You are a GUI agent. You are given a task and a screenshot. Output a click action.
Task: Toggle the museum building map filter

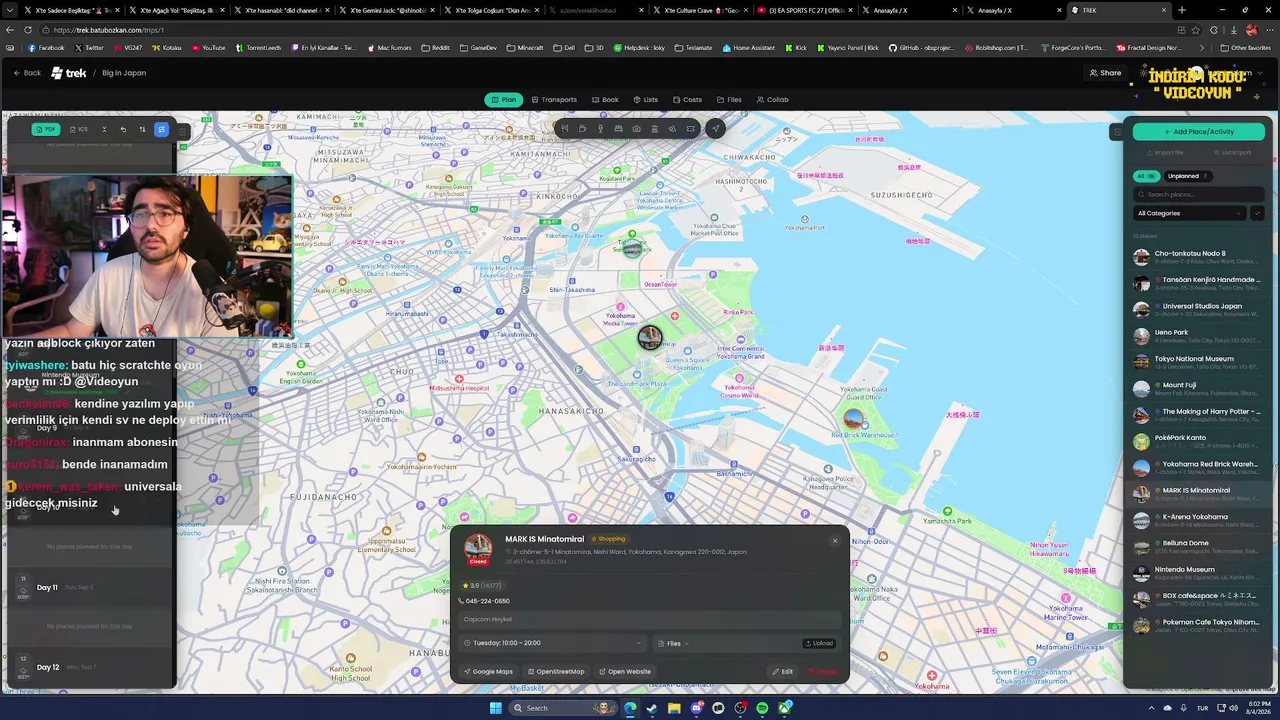[655, 129]
